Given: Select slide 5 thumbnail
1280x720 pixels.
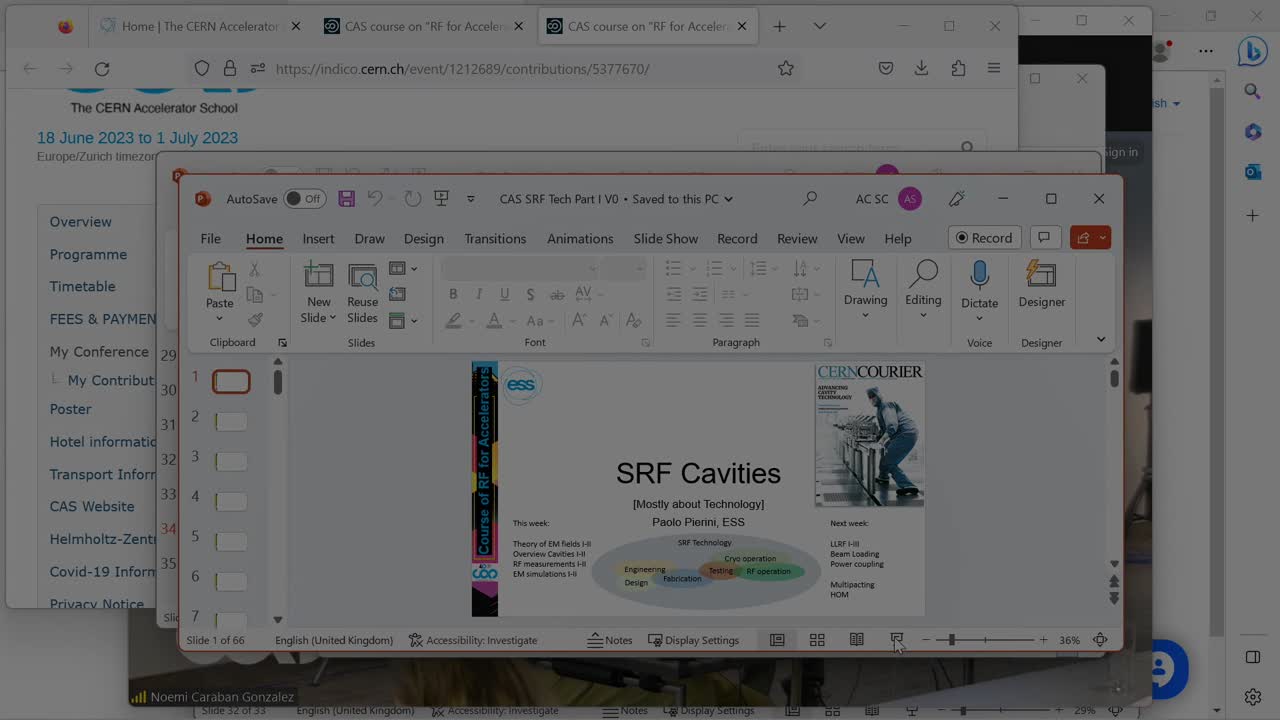Looking at the screenshot, I should click(231, 542).
